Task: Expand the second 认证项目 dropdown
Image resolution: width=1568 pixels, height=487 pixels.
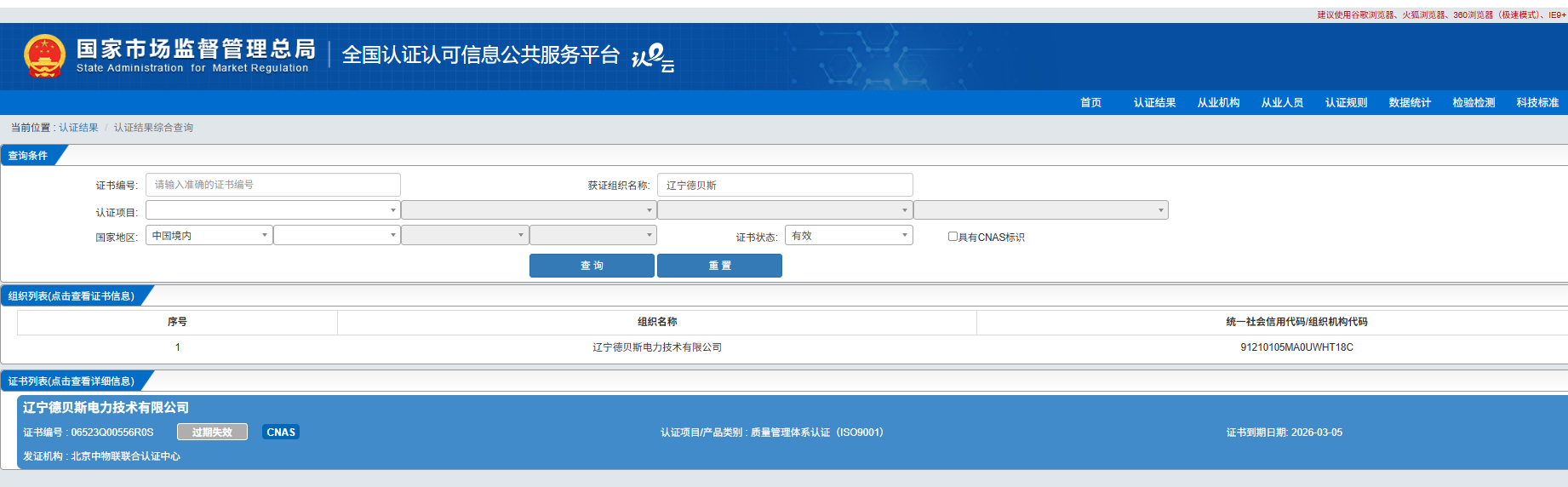Action: (x=529, y=210)
